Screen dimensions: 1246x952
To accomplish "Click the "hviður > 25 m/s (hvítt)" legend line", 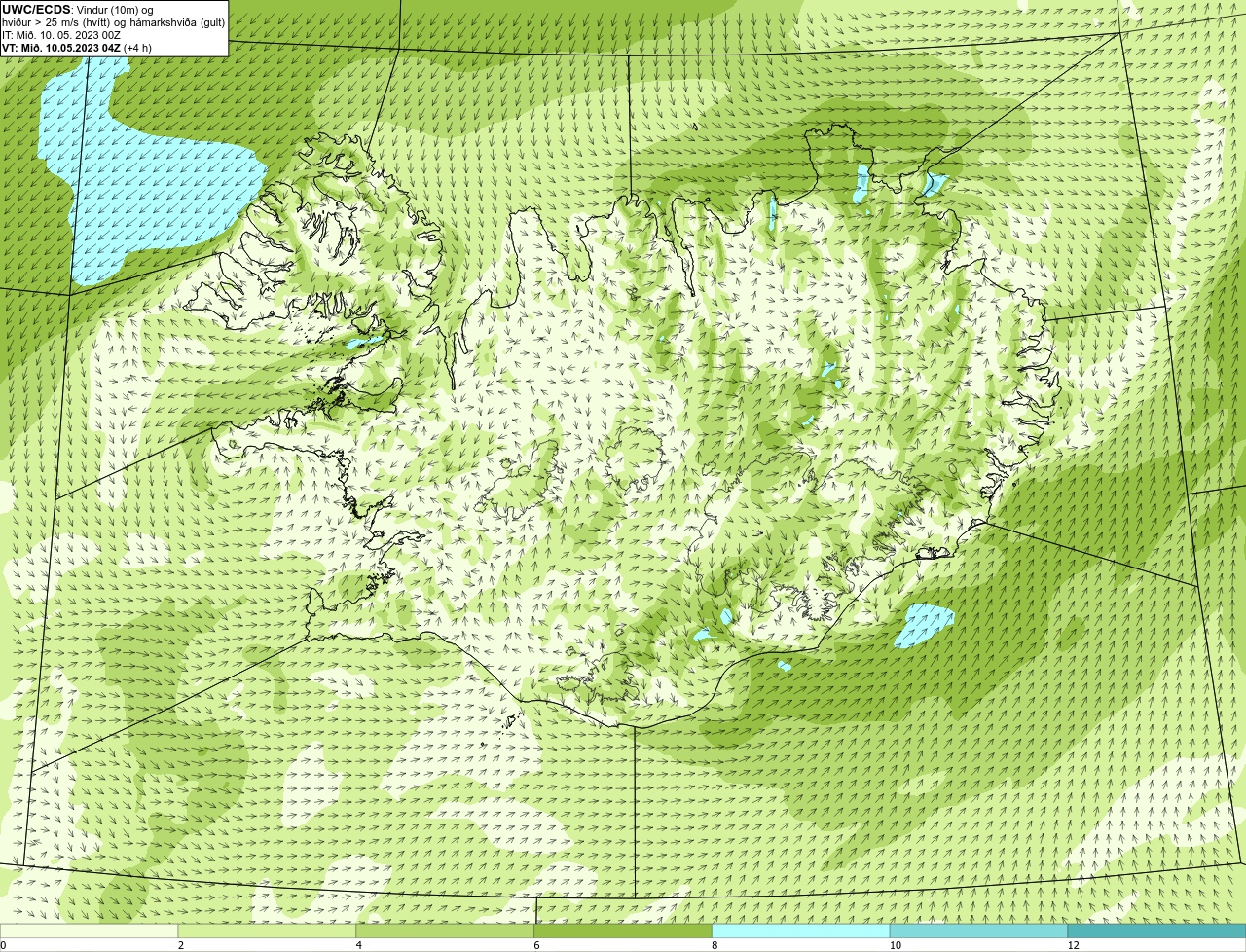I will [114, 22].
